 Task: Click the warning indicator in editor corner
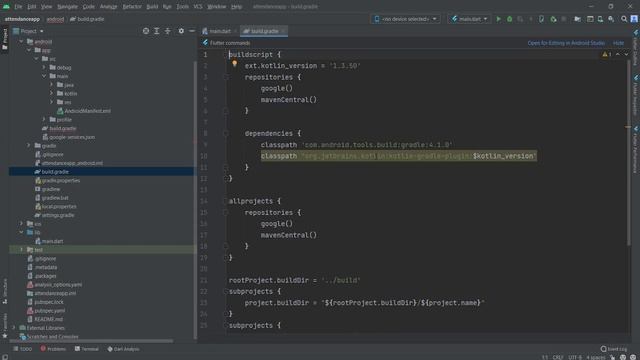(607, 54)
